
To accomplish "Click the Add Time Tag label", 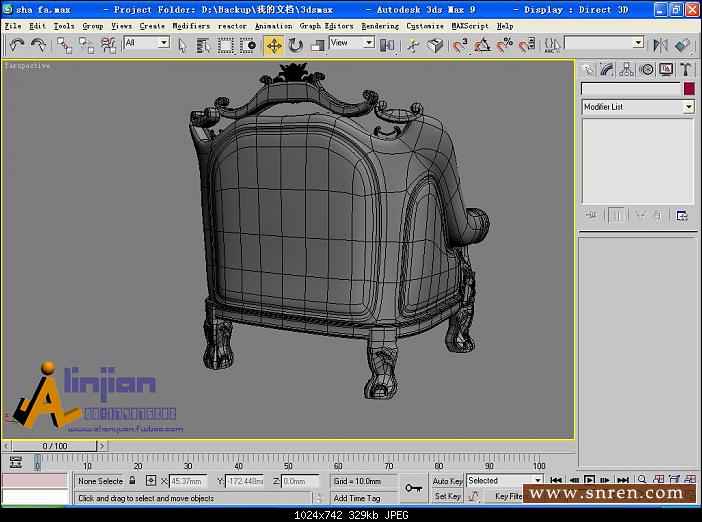I will click(x=357, y=497).
